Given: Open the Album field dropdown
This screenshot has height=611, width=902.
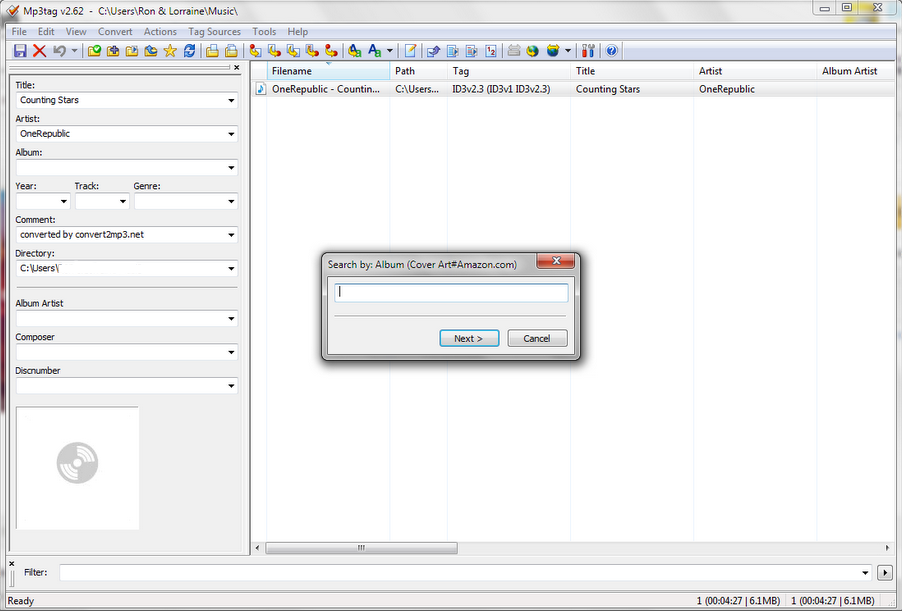Looking at the screenshot, I should [x=231, y=167].
